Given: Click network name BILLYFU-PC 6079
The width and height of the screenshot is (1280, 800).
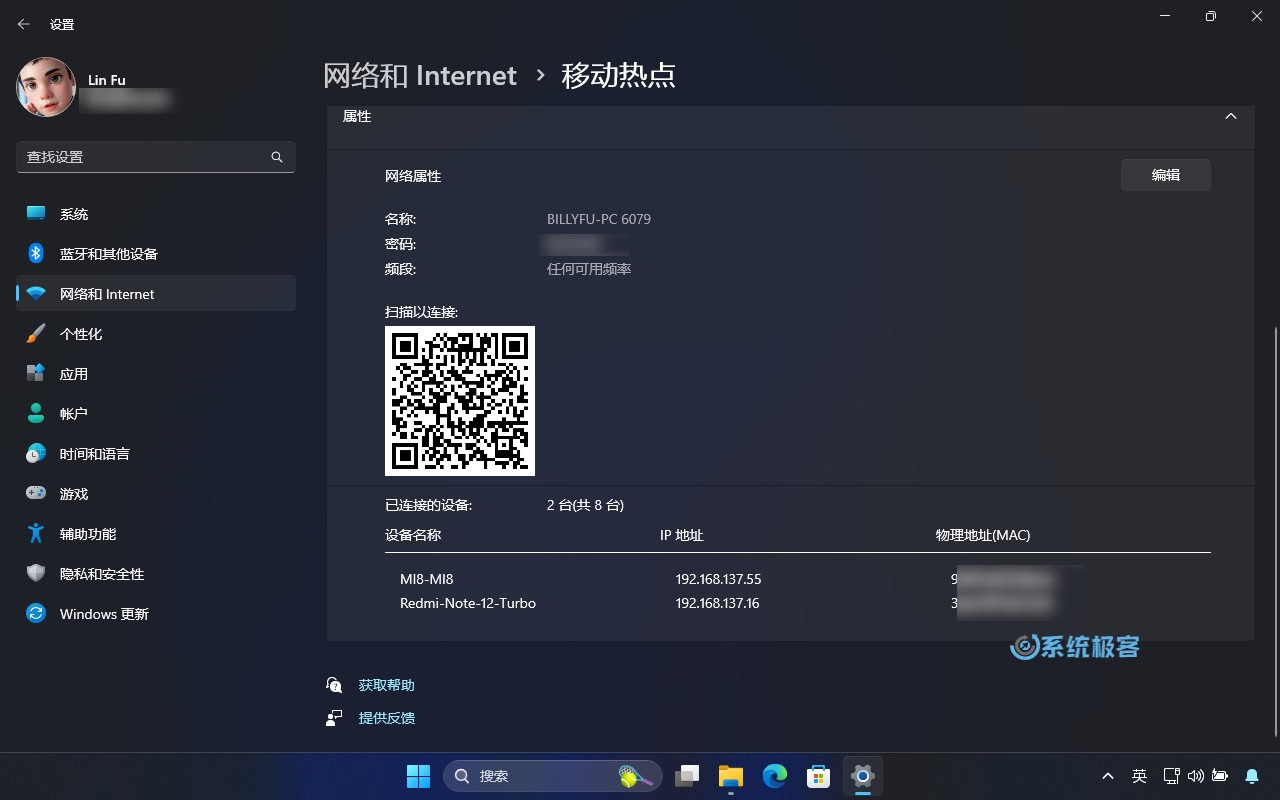Looking at the screenshot, I should (x=599, y=219).
